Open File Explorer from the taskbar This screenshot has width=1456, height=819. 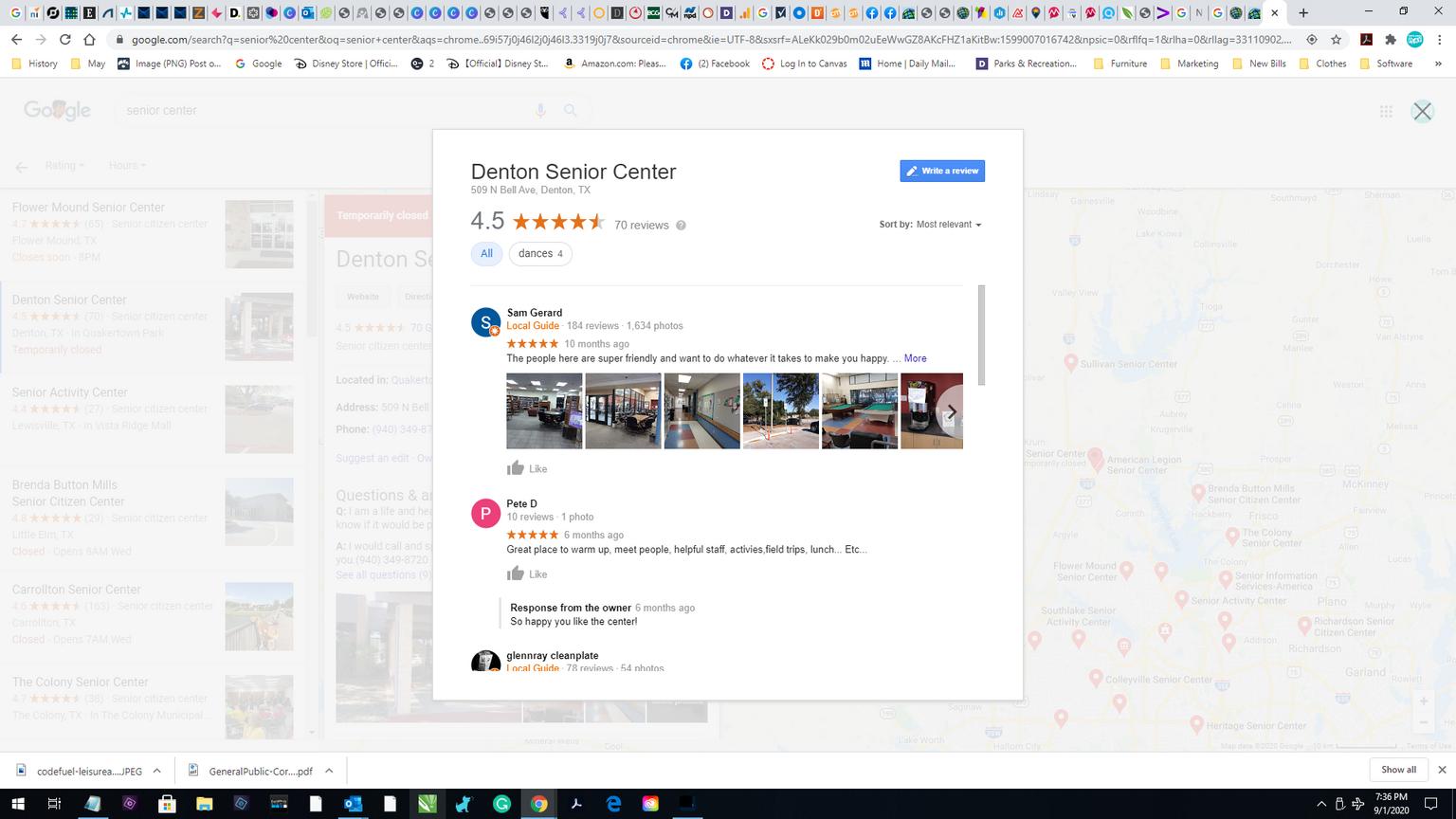[204, 804]
